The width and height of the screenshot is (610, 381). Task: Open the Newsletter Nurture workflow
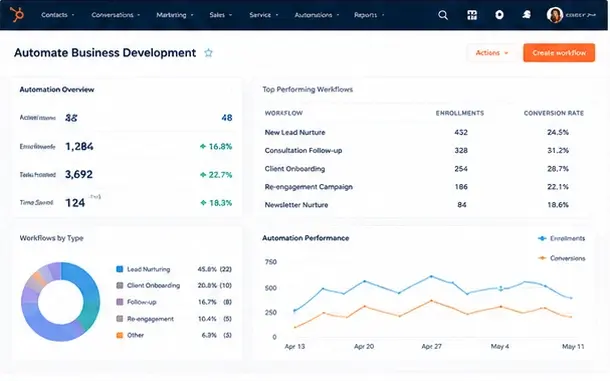[x=296, y=205]
